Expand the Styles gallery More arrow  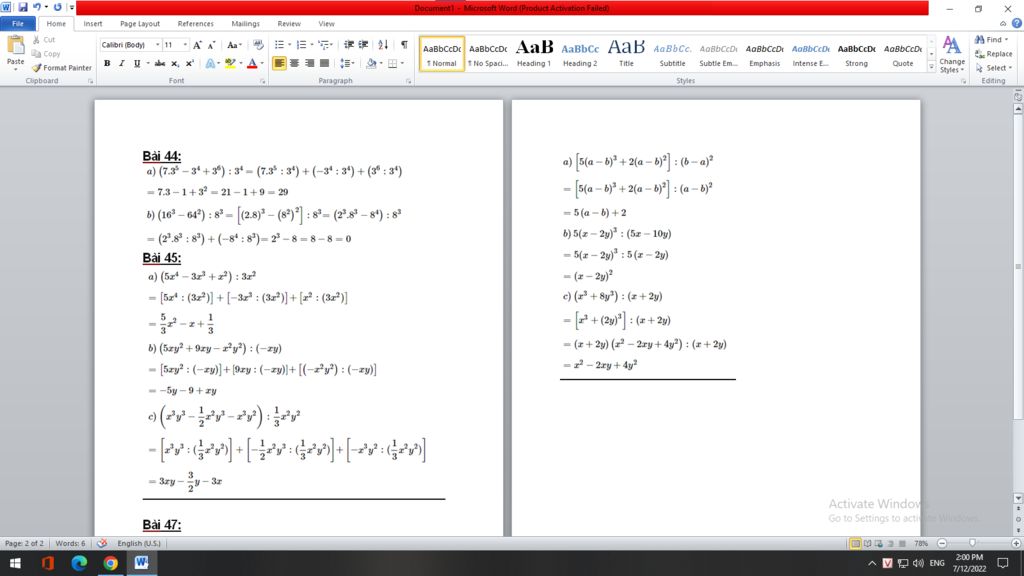931,67
